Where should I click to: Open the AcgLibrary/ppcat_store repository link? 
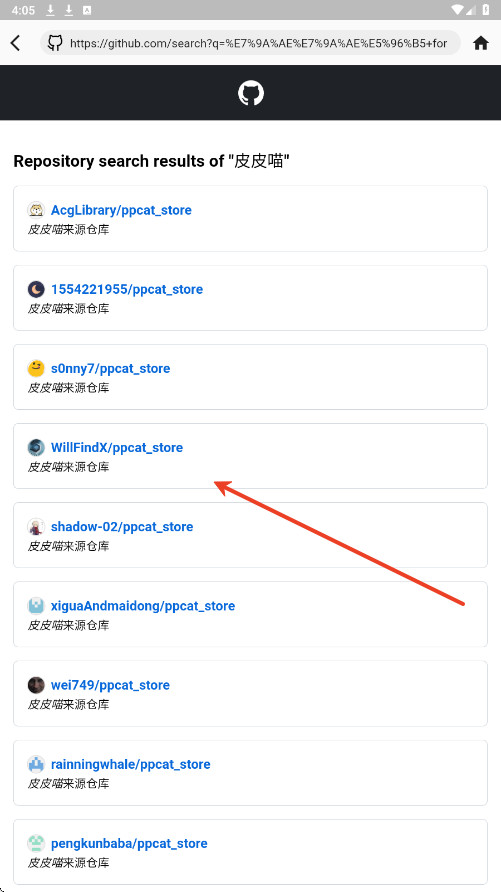121,210
